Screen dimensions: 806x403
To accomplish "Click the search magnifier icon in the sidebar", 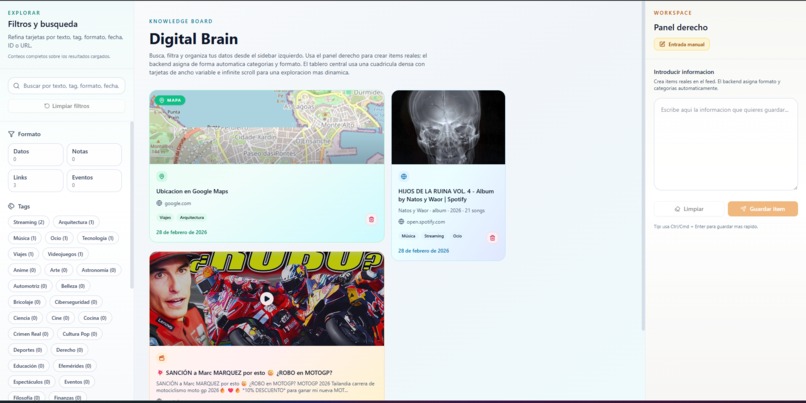I will [17, 86].
